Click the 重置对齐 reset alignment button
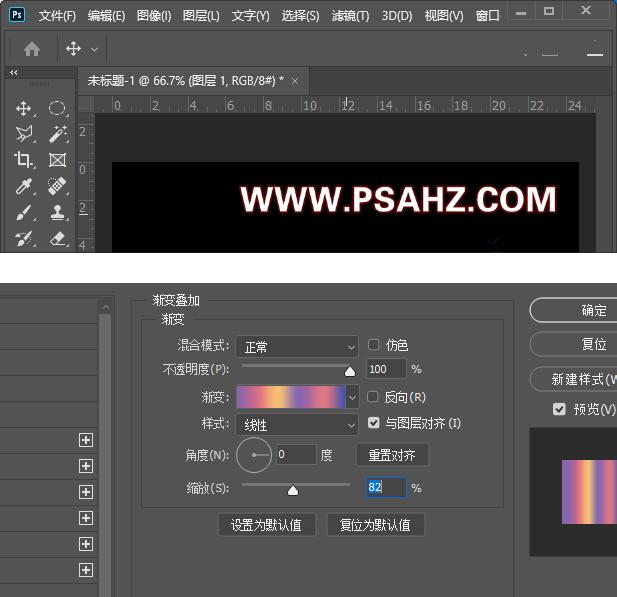617x597 pixels. [392, 455]
